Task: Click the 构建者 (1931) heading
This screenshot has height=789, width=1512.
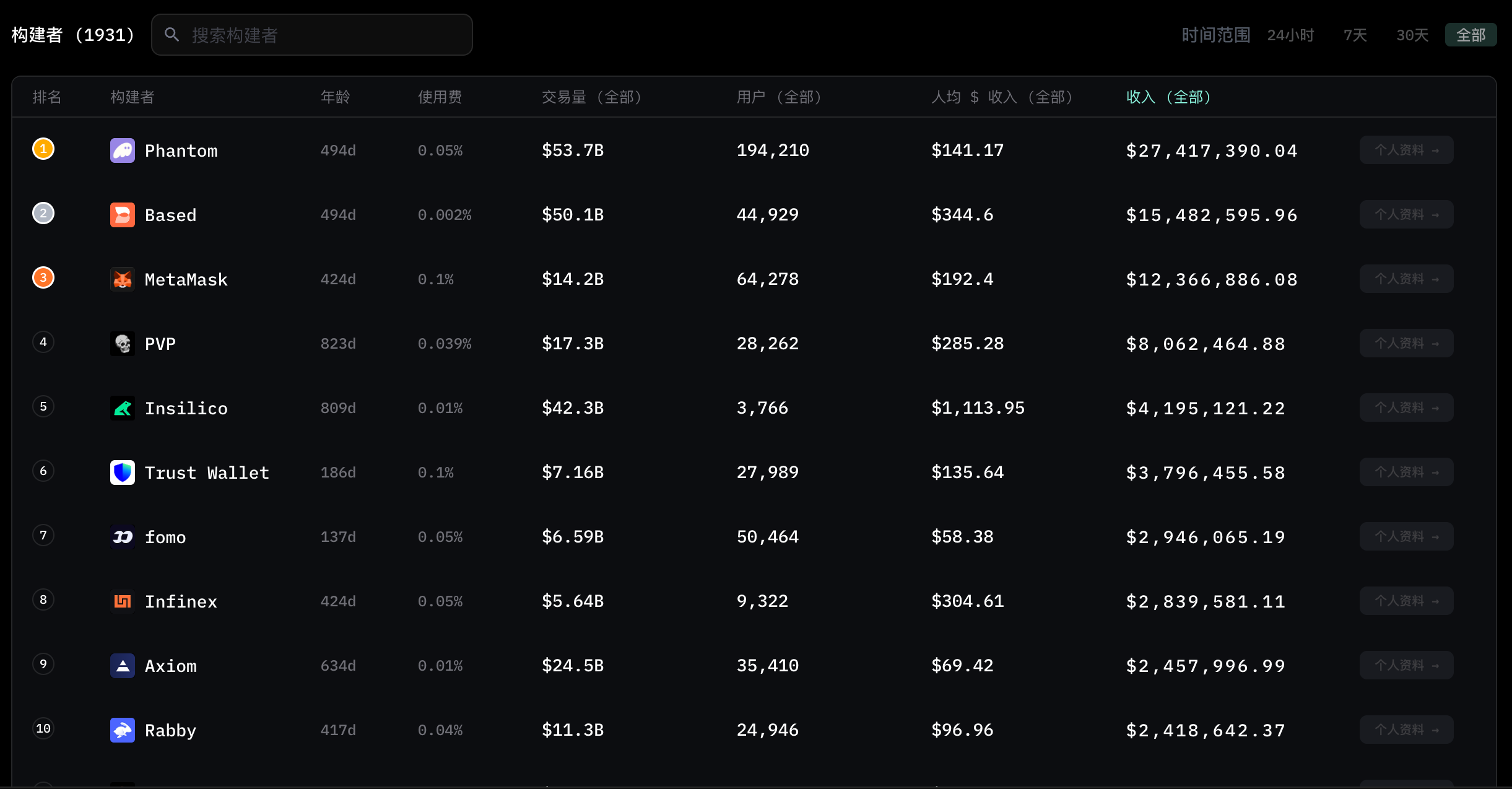Action: point(73,35)
